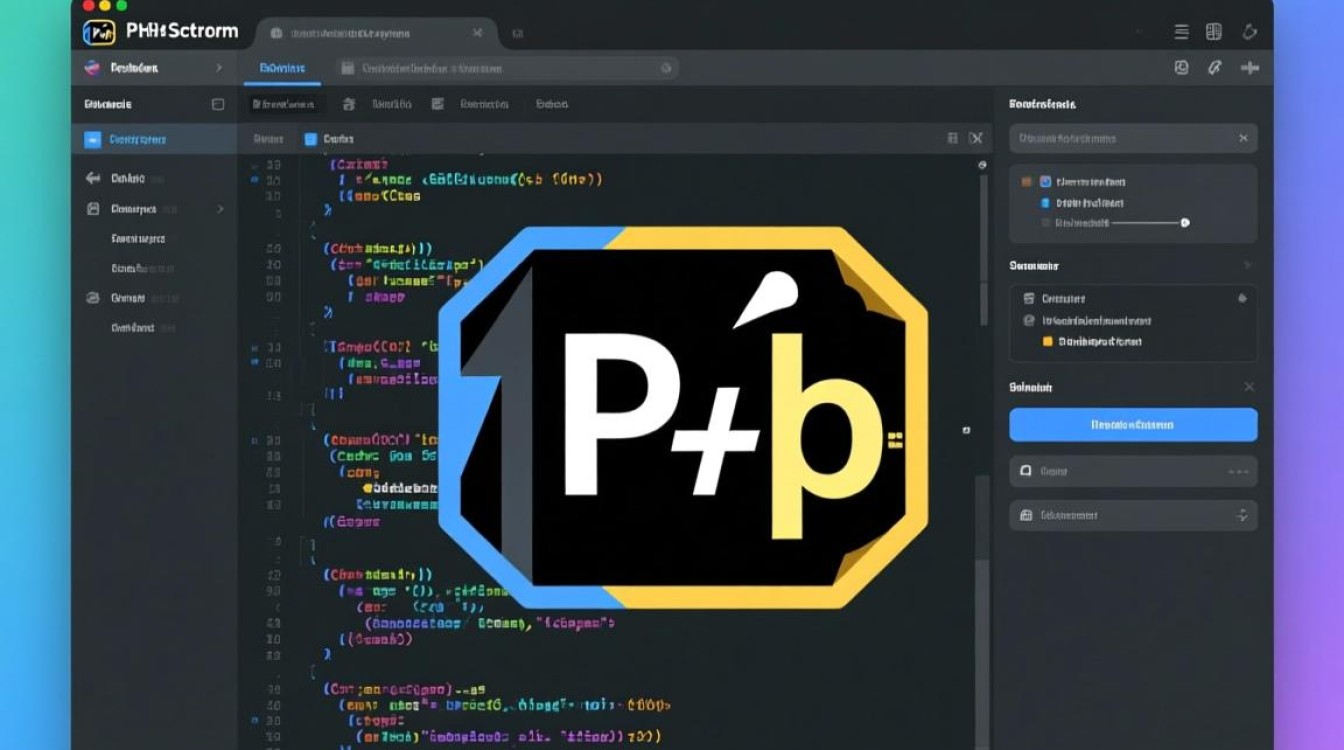Select the highlighted blue item in left sidebar

[153, 140]
